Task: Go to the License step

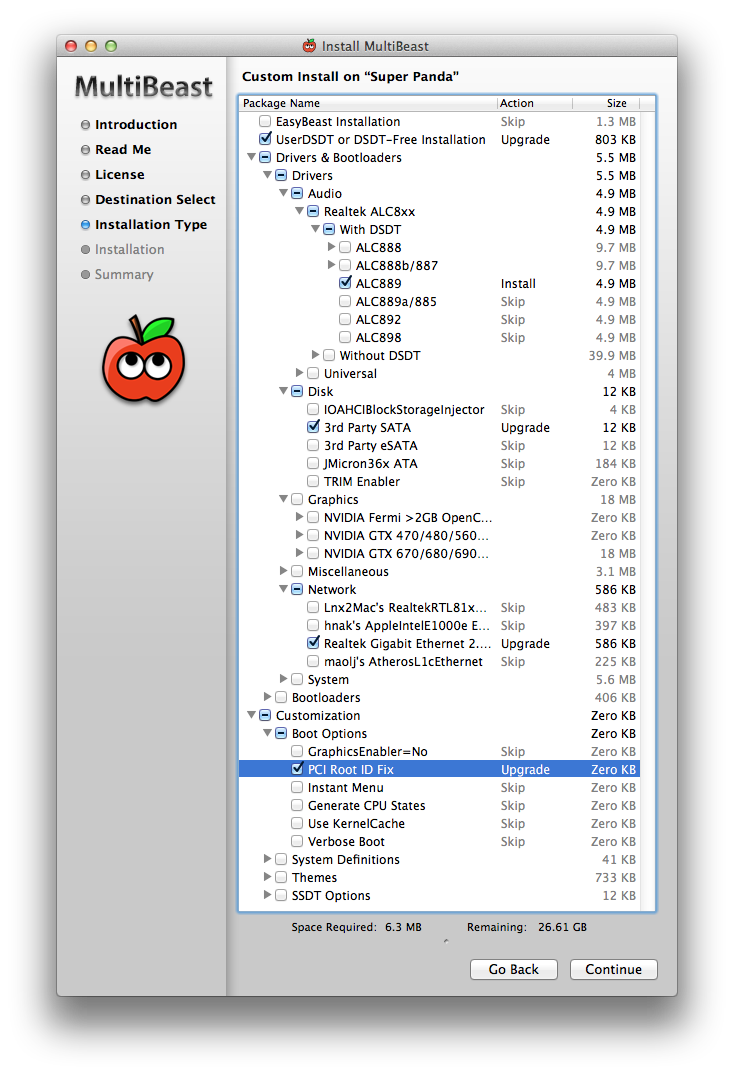Action: (120, 175)
